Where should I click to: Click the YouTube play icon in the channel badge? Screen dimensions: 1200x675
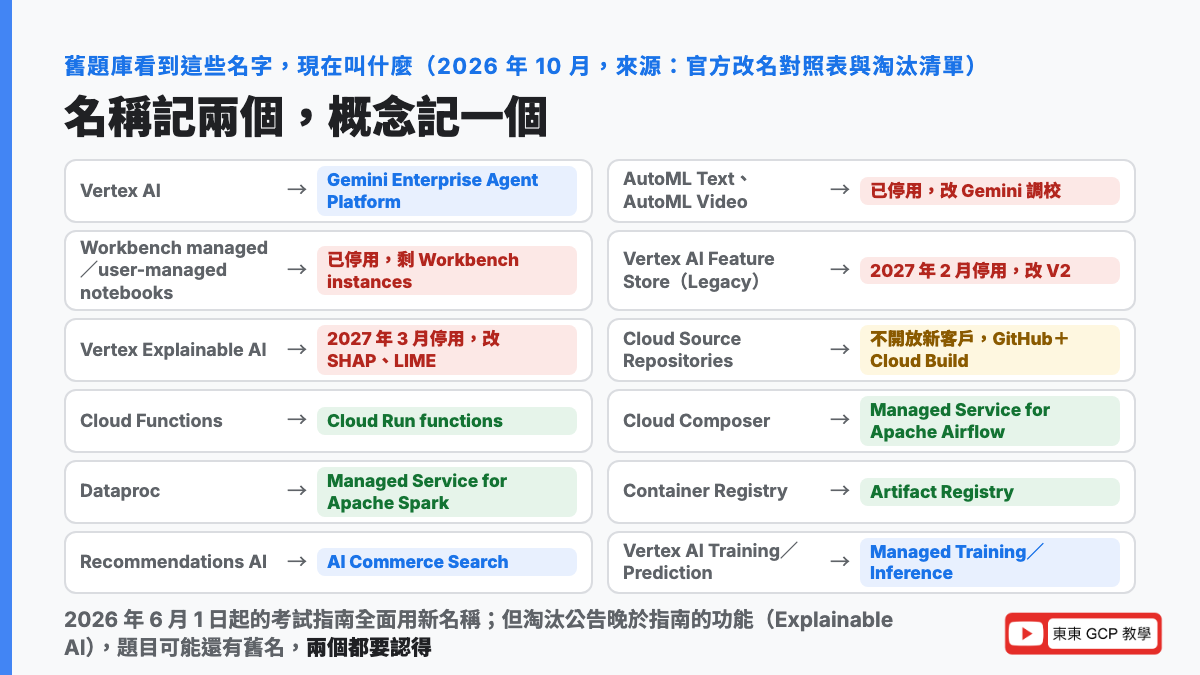tap(1027, 633)
